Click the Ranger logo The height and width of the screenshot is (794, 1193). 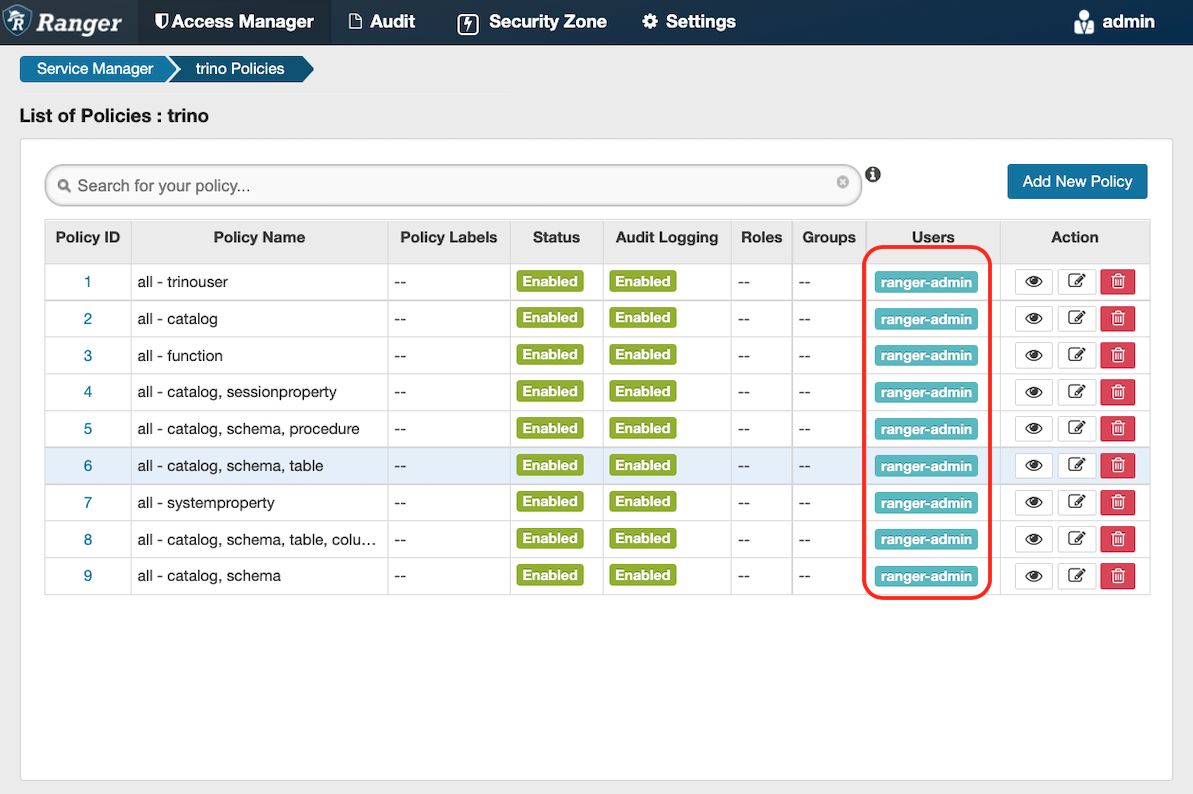(x=63, y=22)
